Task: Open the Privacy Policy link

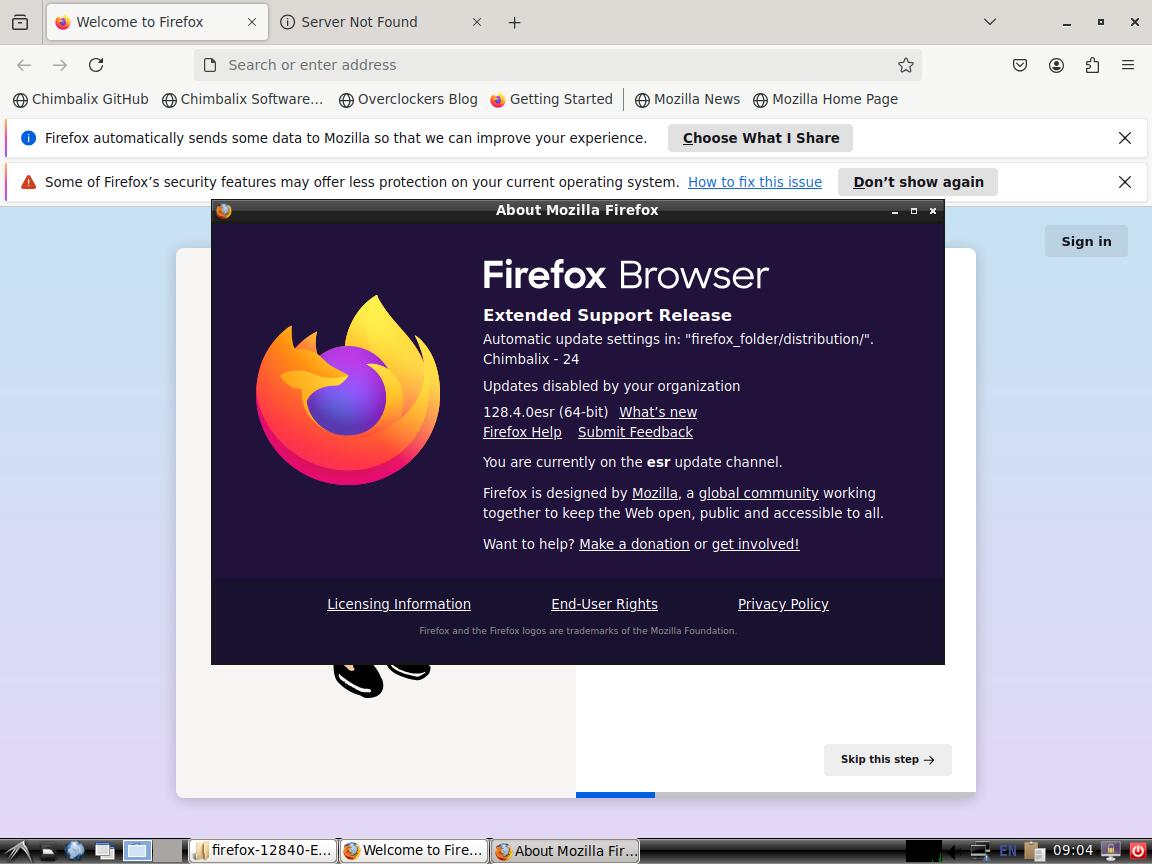Action: coord(783,604)
